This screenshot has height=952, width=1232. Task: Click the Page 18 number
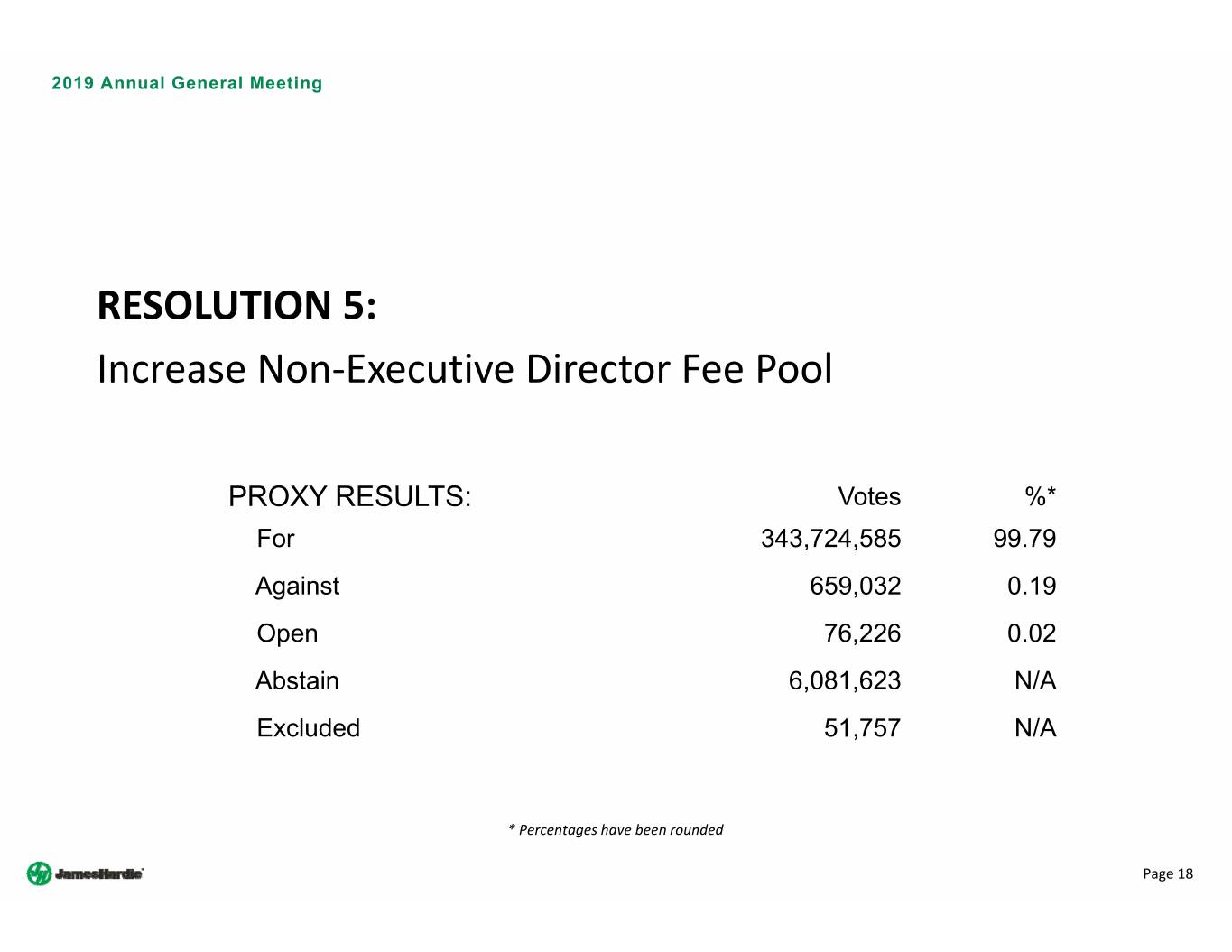point(1167,873)
